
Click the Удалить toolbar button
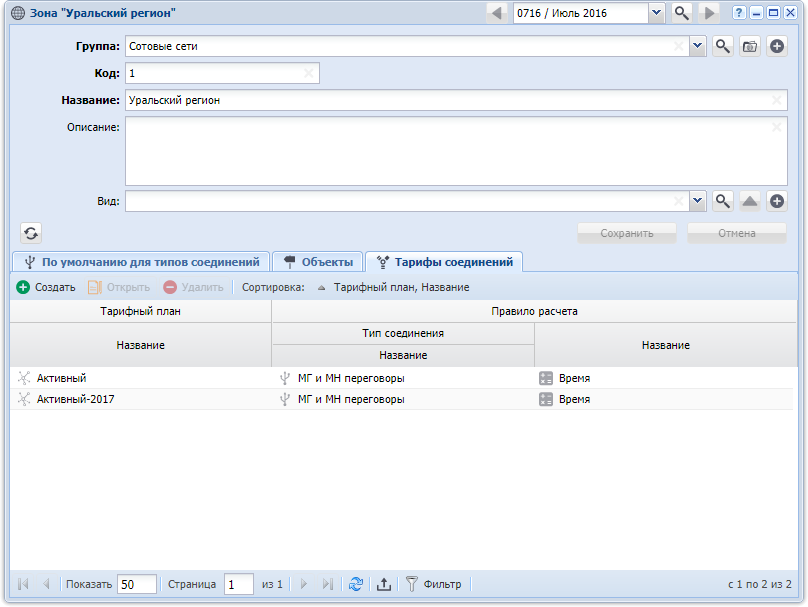click(x=194, y=287)
